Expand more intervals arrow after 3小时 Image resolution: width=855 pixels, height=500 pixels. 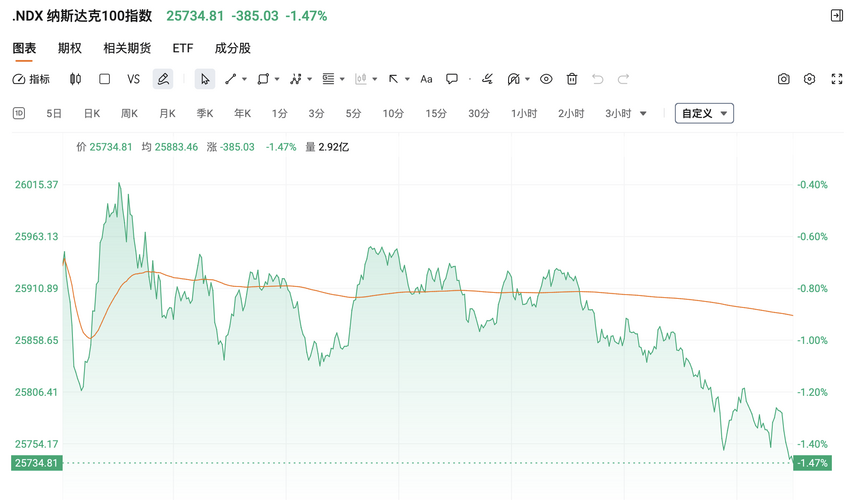(643, 113)
